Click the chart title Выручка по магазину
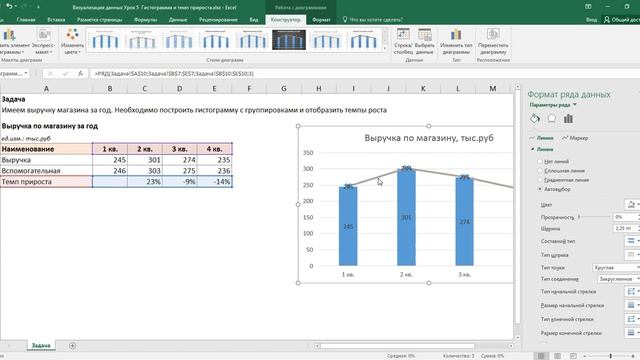The width and height of the screenshot is (640, 360). [x=429, y=138]
